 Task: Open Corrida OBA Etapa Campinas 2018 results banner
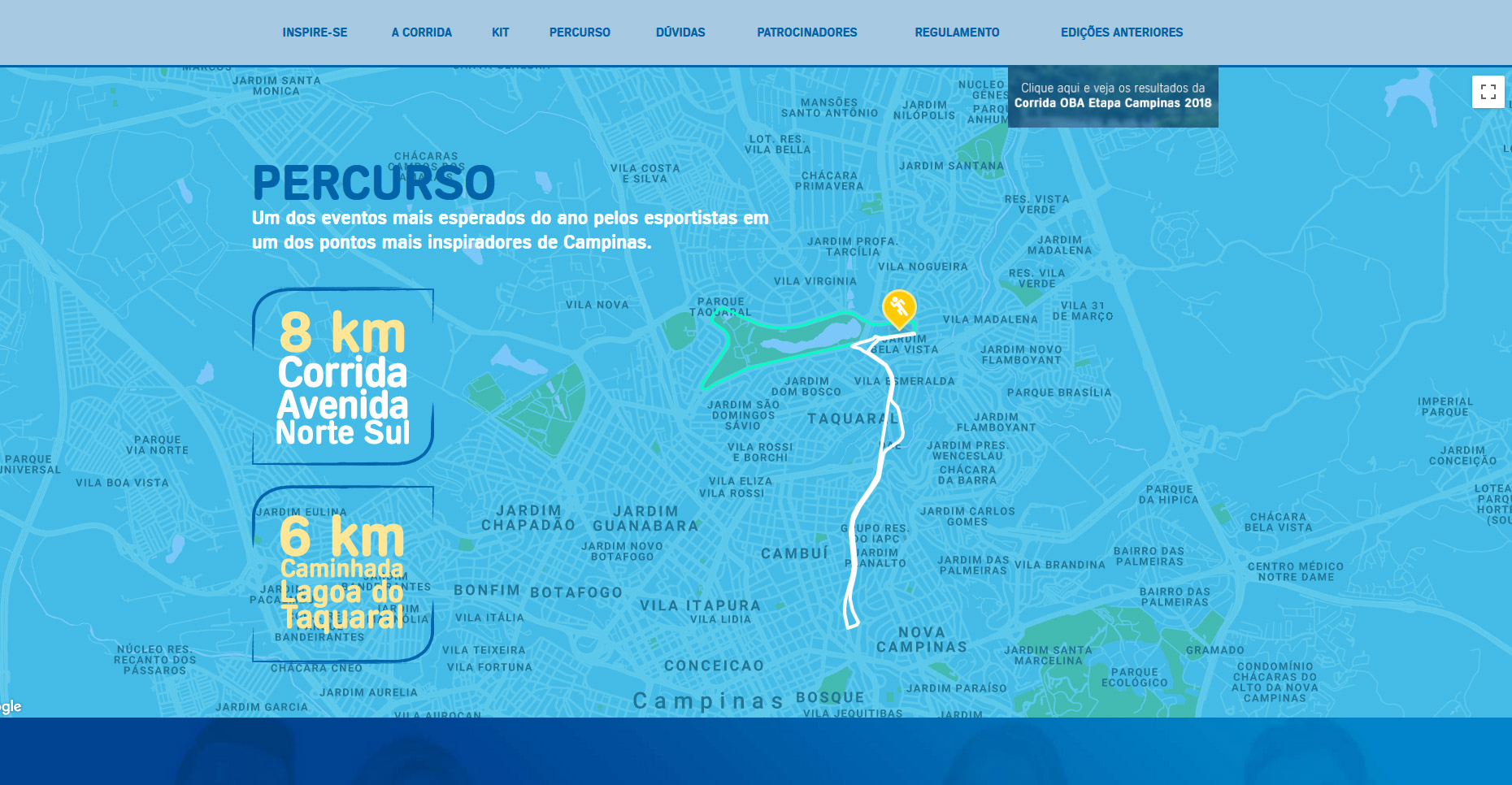click(x=1113, y=96)
